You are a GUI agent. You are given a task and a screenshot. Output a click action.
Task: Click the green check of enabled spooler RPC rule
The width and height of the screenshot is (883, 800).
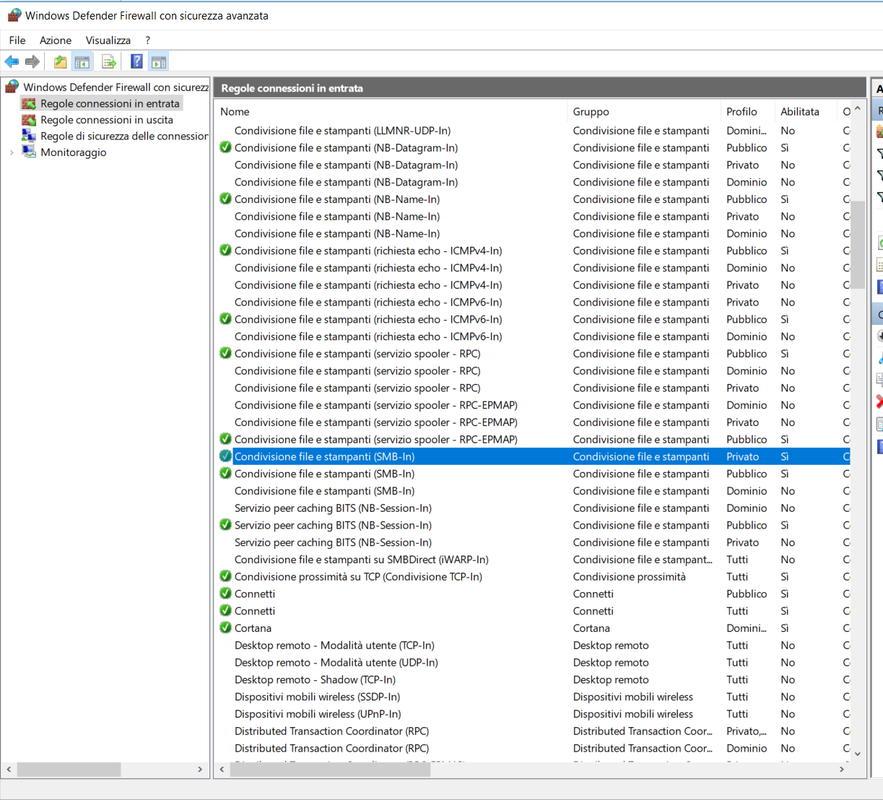(x=226, y=353)
